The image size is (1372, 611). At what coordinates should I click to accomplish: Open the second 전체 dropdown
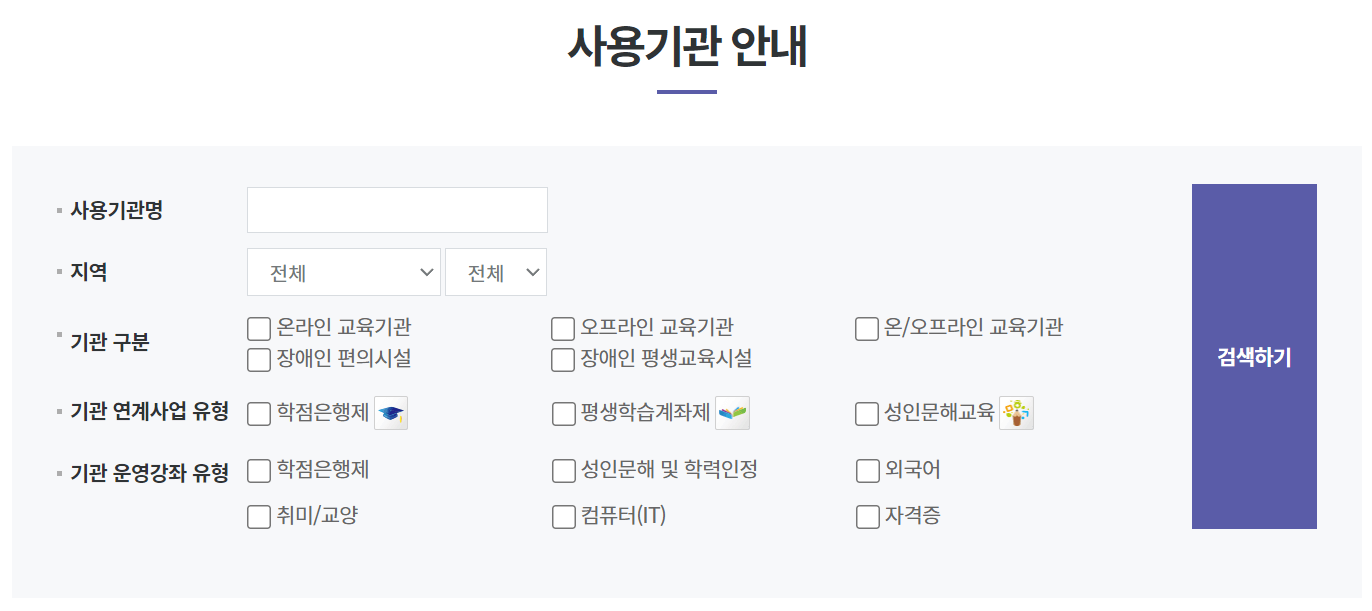pyautogui.click(x=496, y=271)
